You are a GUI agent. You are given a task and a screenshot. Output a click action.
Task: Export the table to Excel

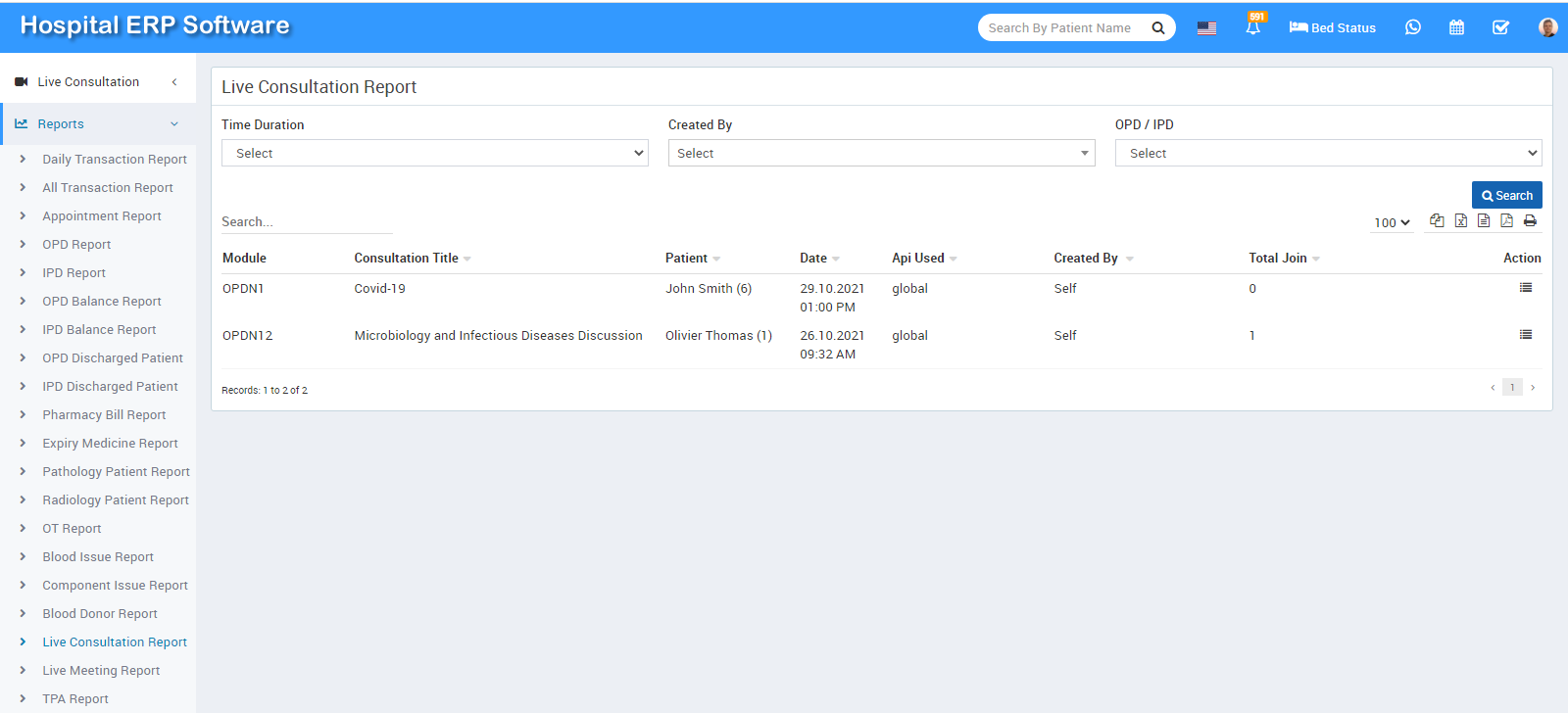coord(1460,221)
